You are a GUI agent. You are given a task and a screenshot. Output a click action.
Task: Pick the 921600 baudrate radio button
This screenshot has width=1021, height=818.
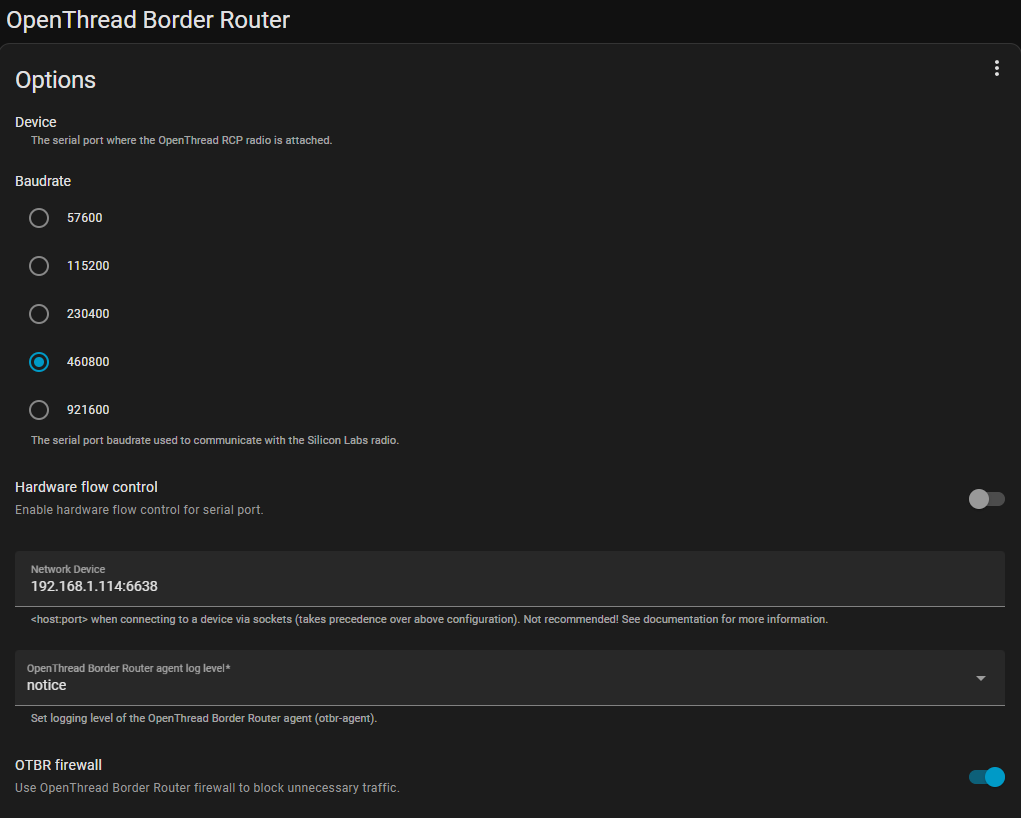point(39,410)
